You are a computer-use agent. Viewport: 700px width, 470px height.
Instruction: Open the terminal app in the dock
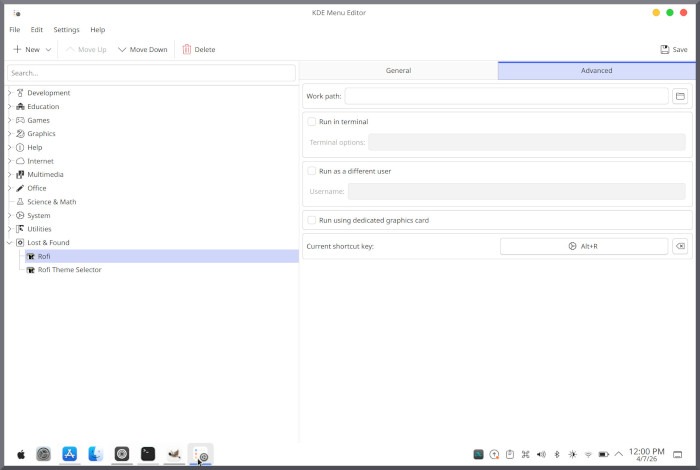148,454
